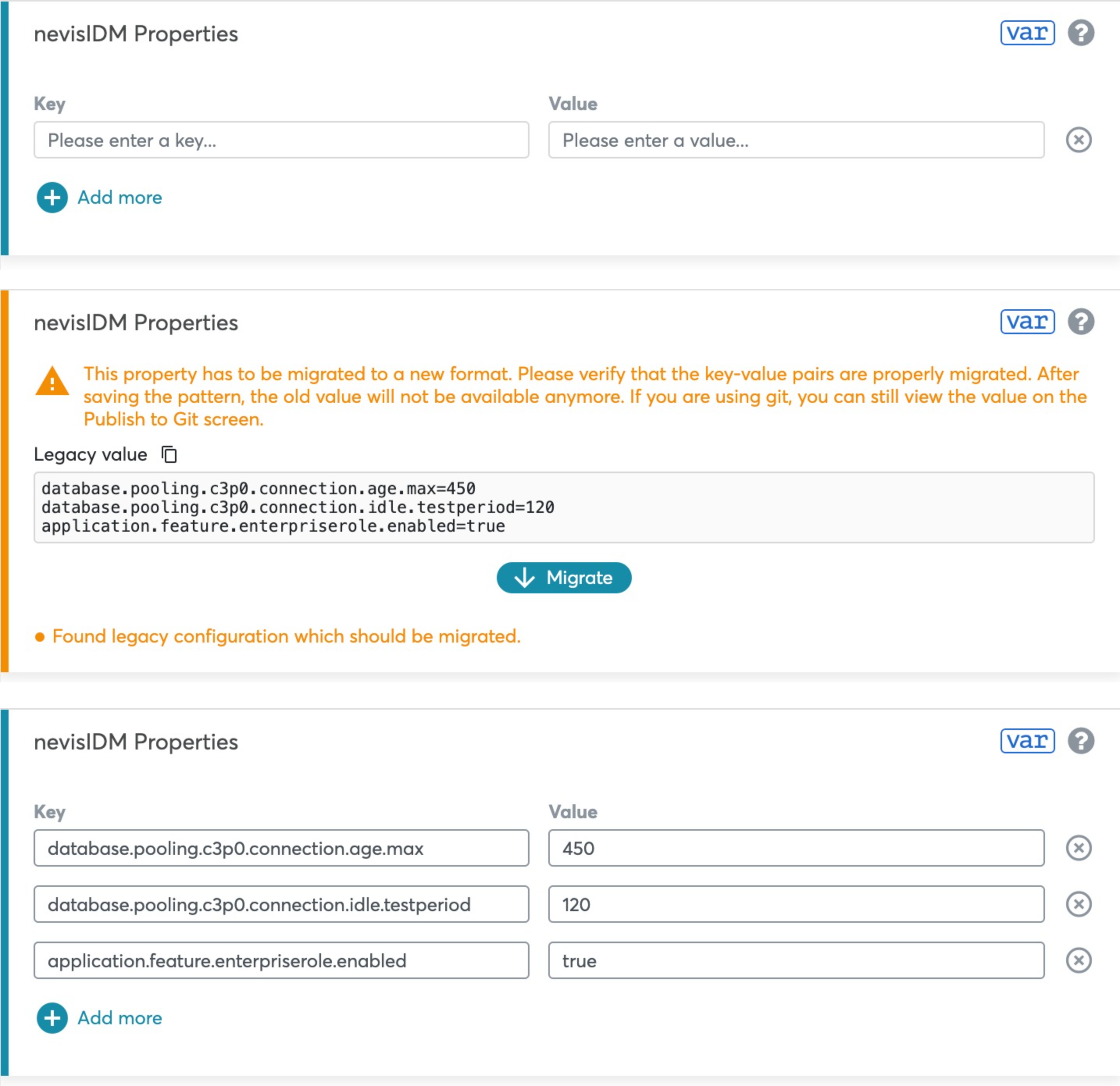Remove the enterpriserole.enabled row
The width and height of the screenshot is (1120, 1086).
tap(1078, 960)
